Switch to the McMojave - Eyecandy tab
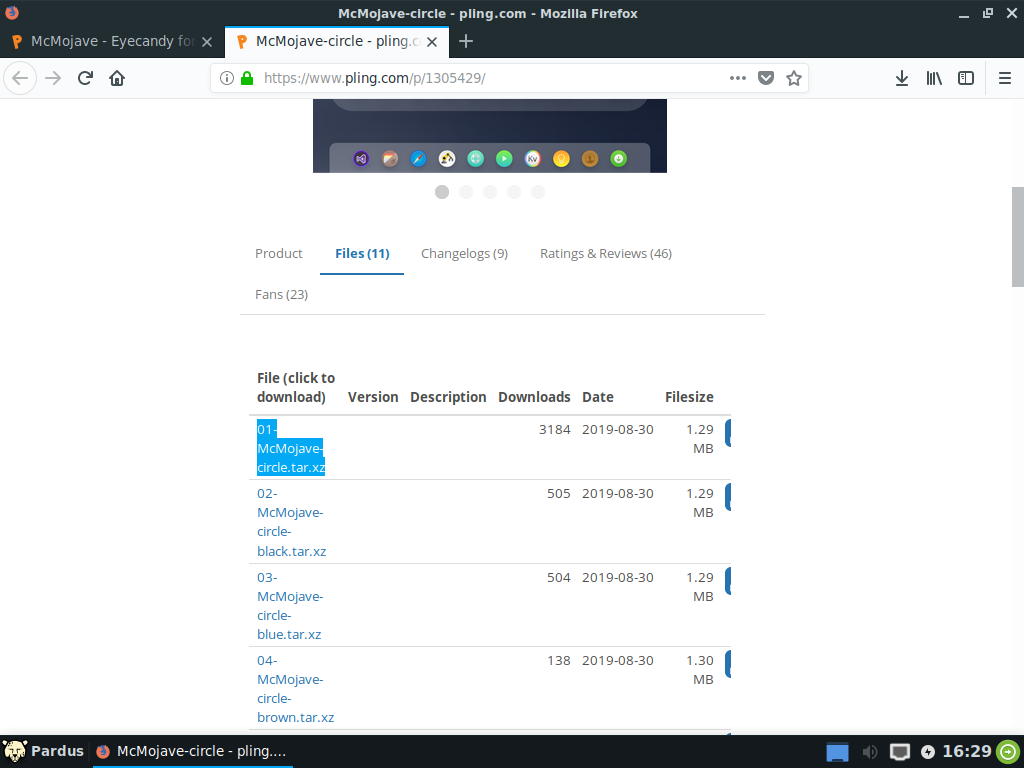The width and height of the screenshot is (1024, 768). [112, 42]
